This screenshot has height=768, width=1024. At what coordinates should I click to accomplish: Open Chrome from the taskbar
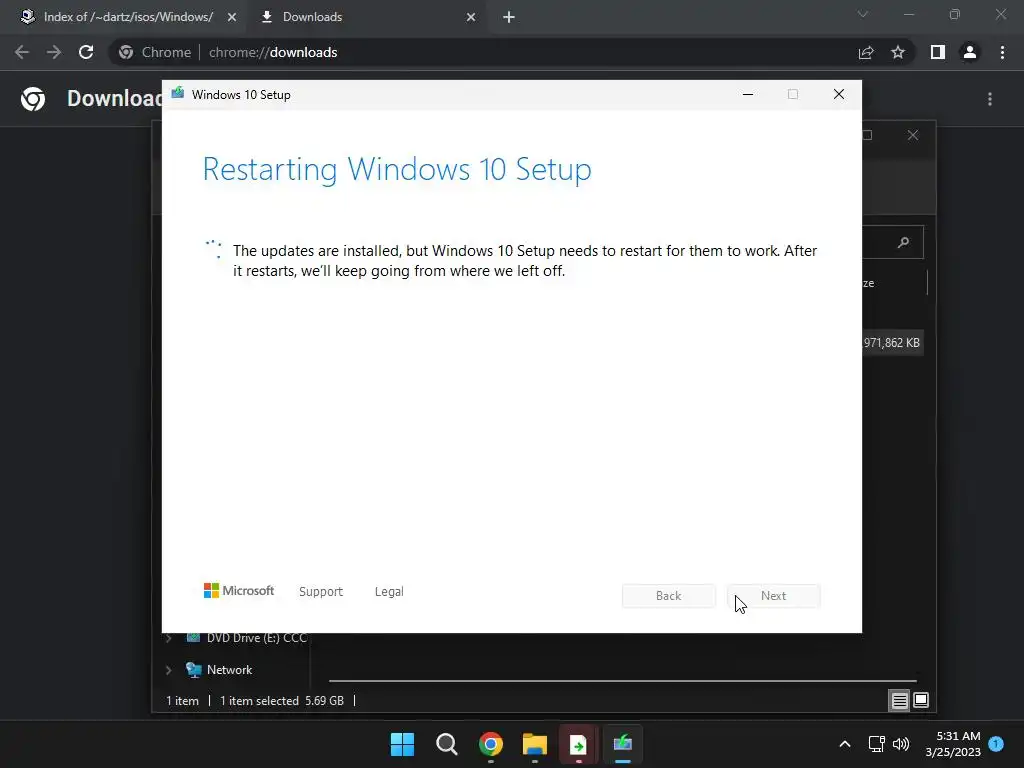point(490,744)
